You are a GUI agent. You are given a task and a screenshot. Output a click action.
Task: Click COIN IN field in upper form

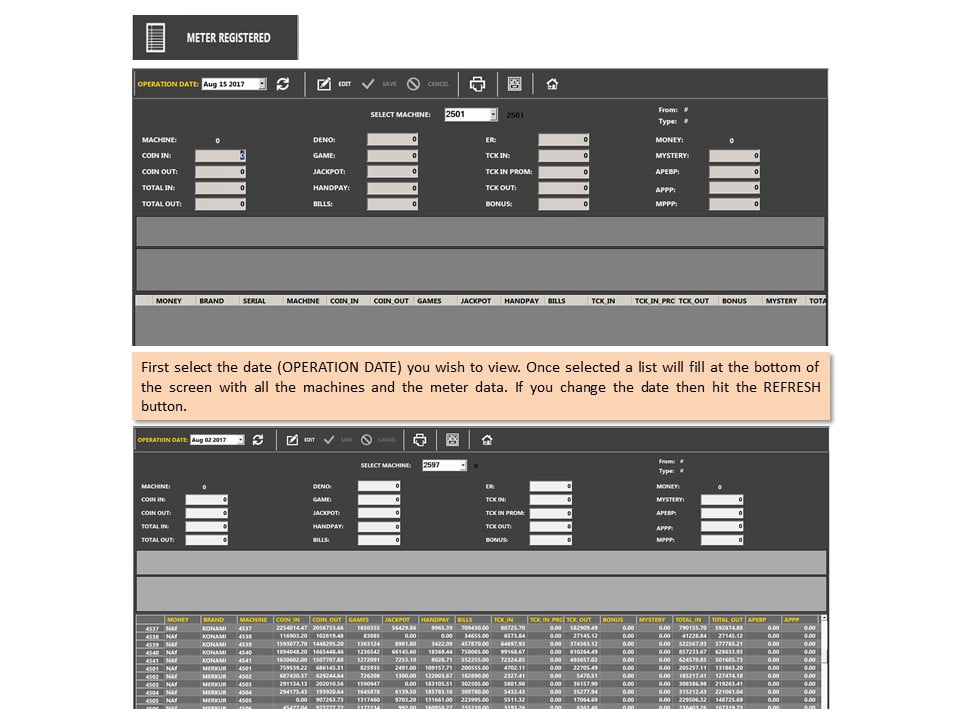tap(220, 156)
